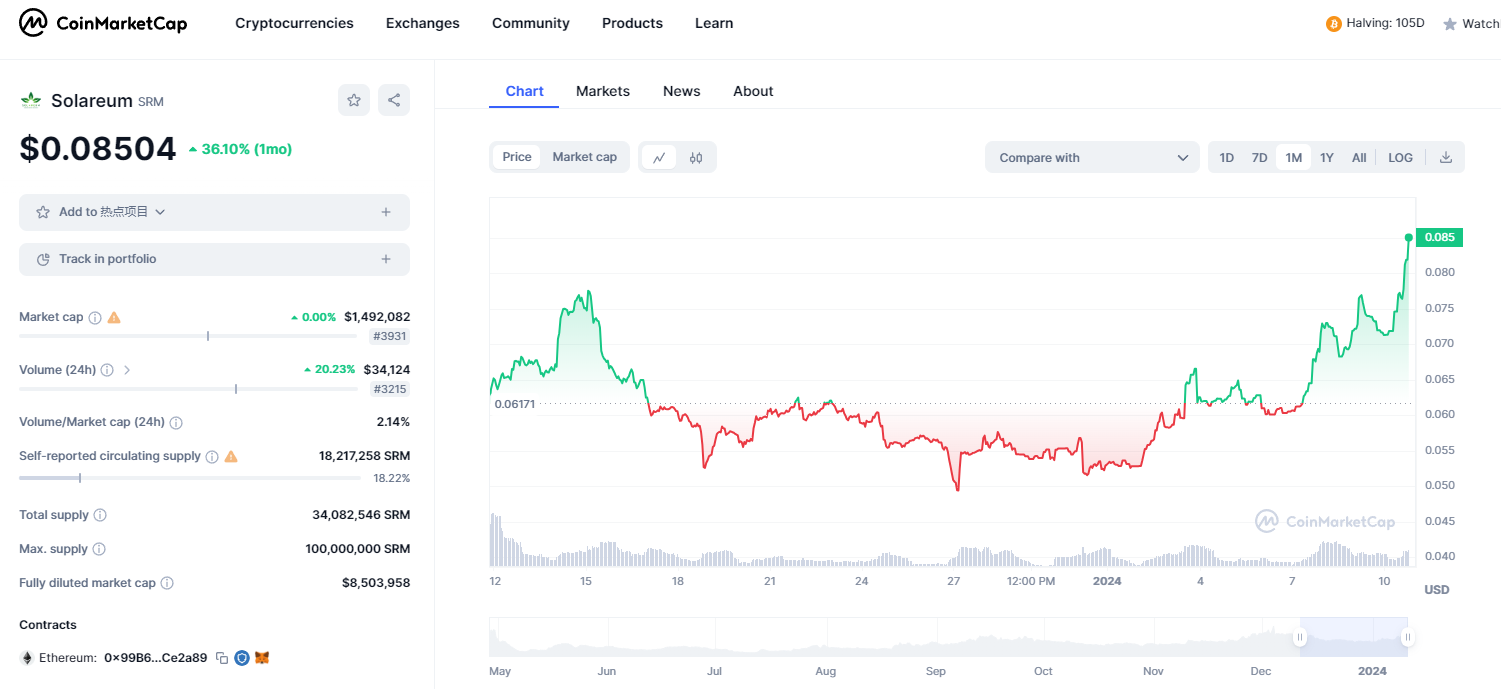Screen dimensions: 1501x689
Task: Click the Ethereum contract address 0×99B6...Ce2a89
Action: click(x=156, y=658)
